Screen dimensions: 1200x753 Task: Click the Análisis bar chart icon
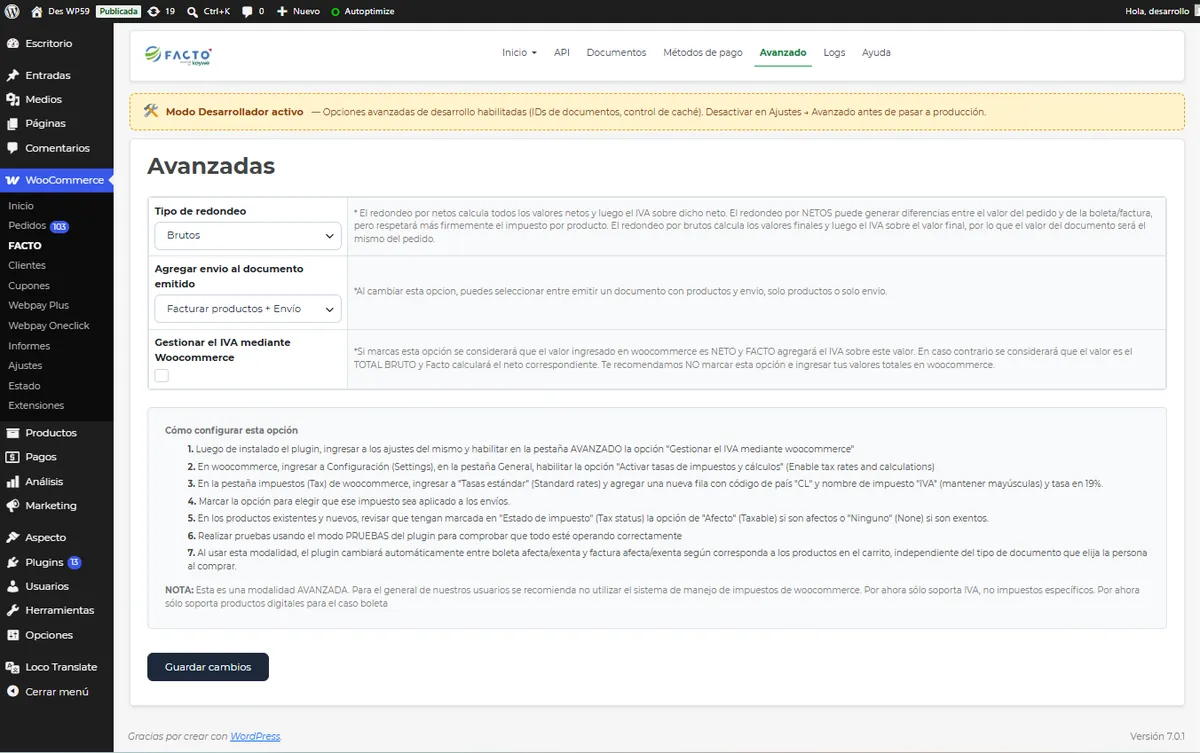tap(13, 481)
